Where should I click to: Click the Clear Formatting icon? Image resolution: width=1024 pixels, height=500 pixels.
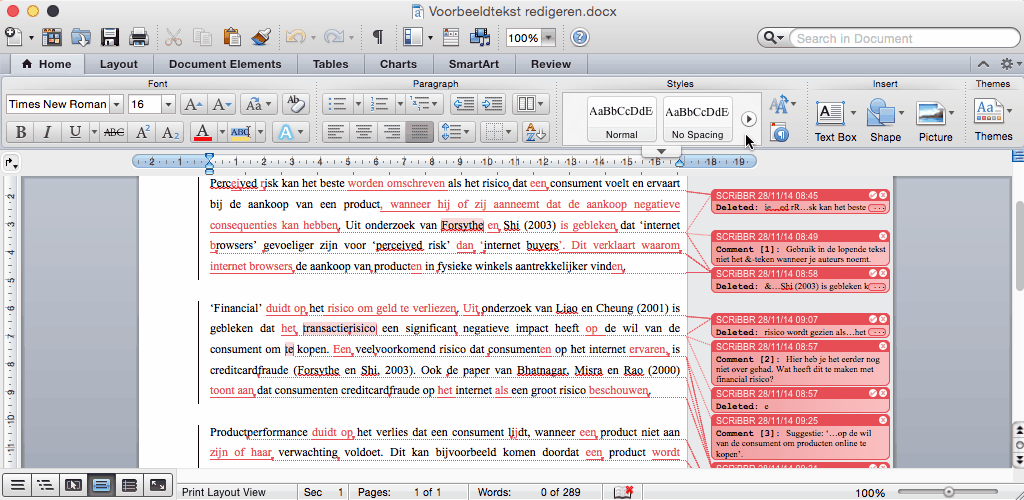pos(295,104)
